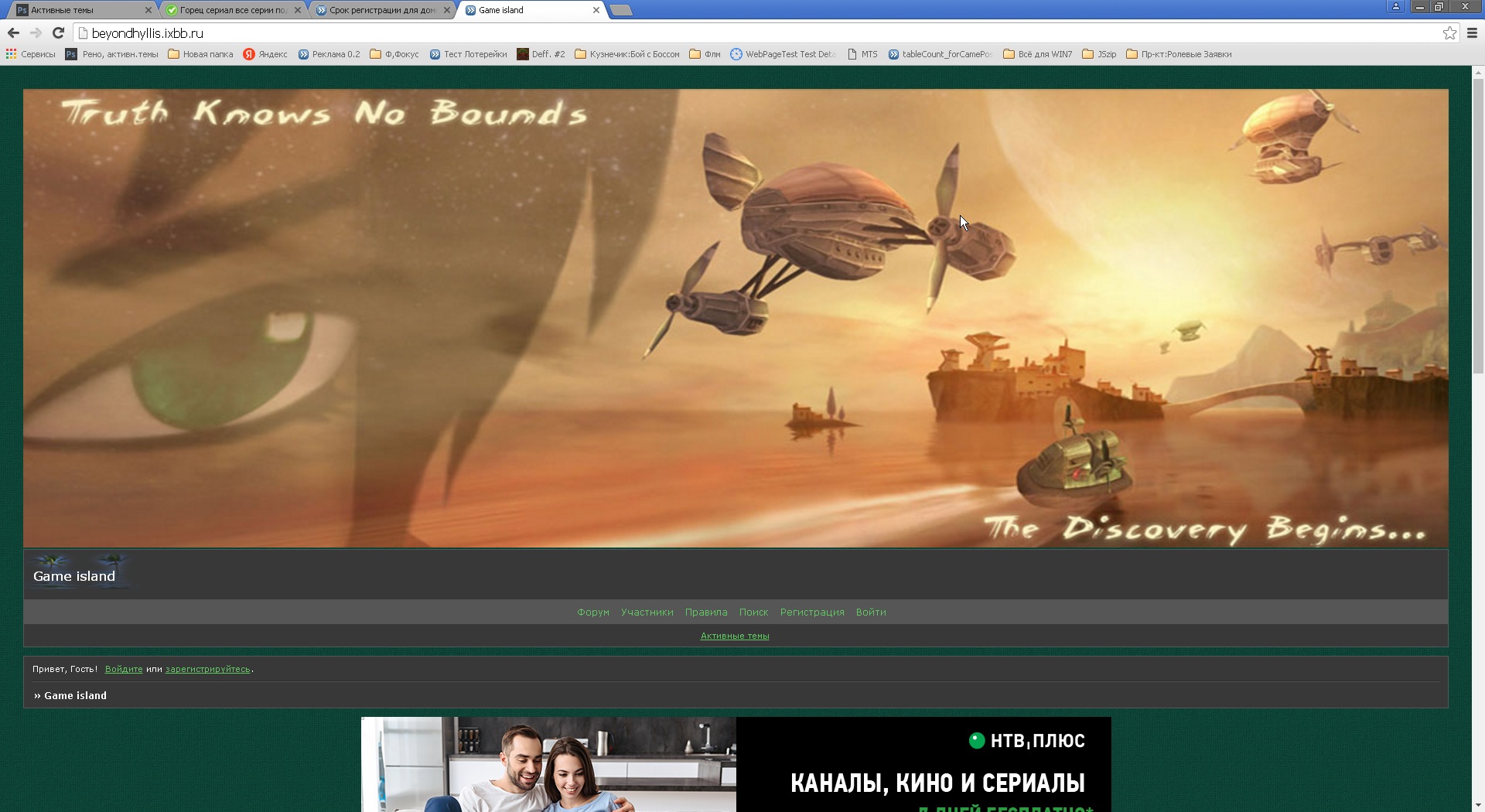The width and height of the screenshot is (1485, 812).
Task: Open the Chrome hamburger menu
Action: (1472, 32)
